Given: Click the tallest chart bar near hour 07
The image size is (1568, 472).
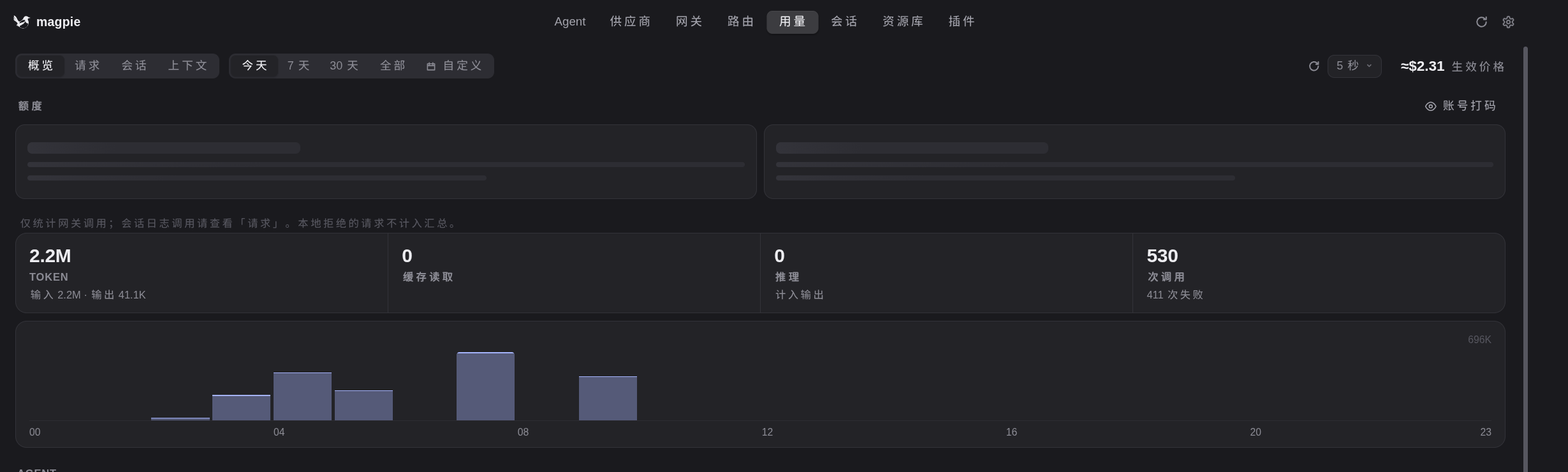Looking at the screenshot, I should (x=485, y=386).
